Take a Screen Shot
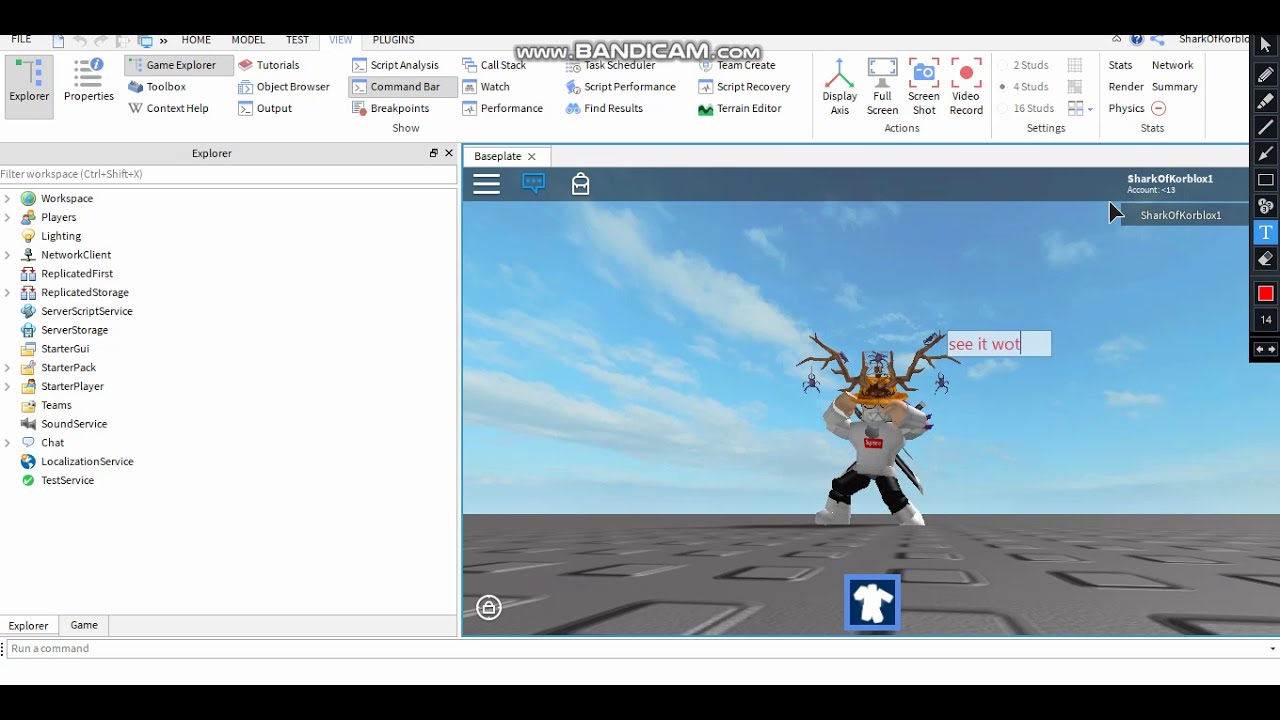 pos(924,87)
